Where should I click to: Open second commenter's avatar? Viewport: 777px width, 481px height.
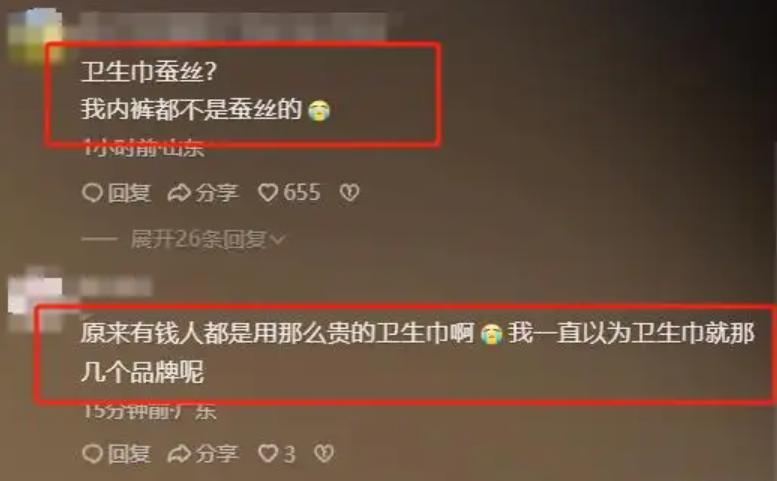pyautogui.click(x=36, y=298)
